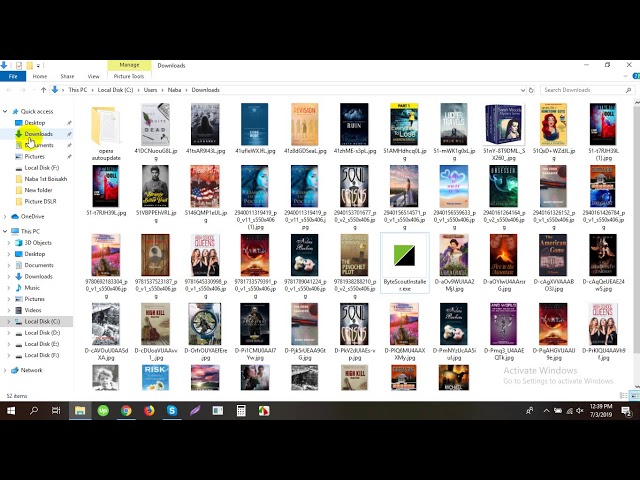Open Upwork app from taskbar
640x480 pixels.
[103, 411]
